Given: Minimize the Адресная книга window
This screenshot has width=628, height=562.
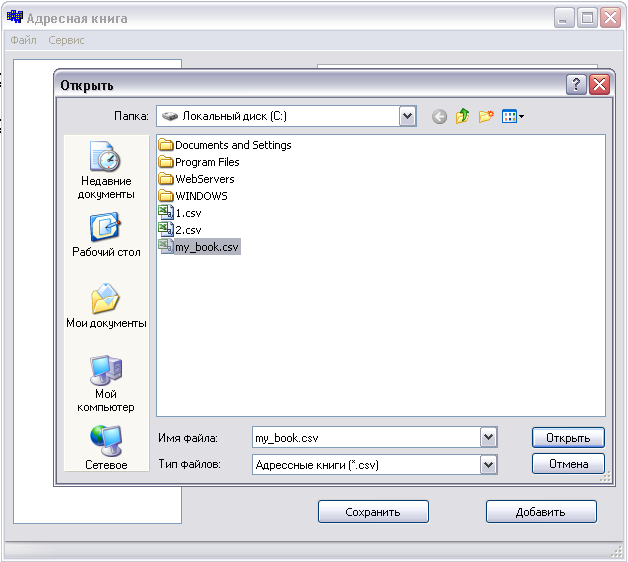Looking at the screenshot, I should pos(564,18).
